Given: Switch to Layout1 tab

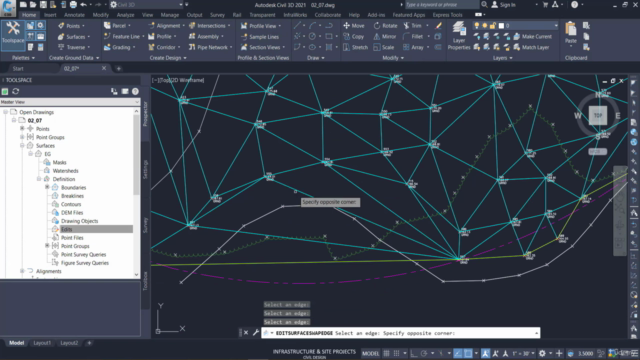Looking at the screenshot, I should point(42,343).
